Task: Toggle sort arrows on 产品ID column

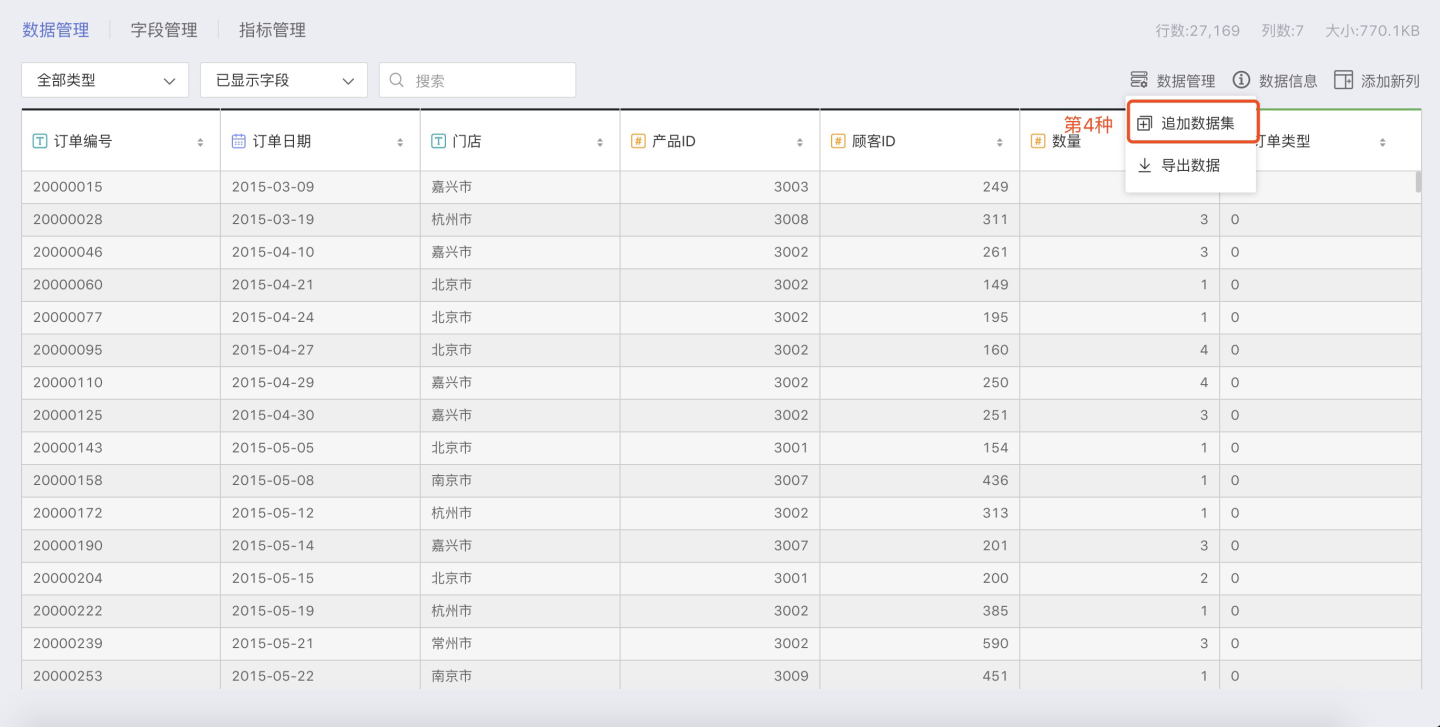Action: coord(800,143)
